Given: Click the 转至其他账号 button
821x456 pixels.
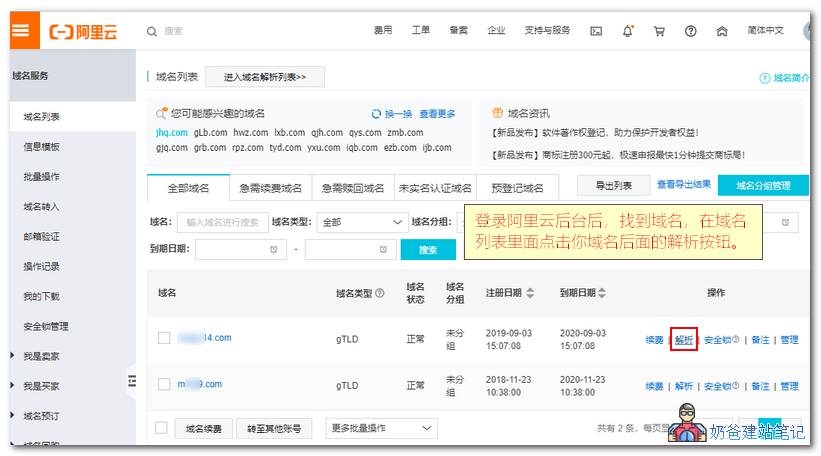Looking at the screenshot, I should point(274,429).
